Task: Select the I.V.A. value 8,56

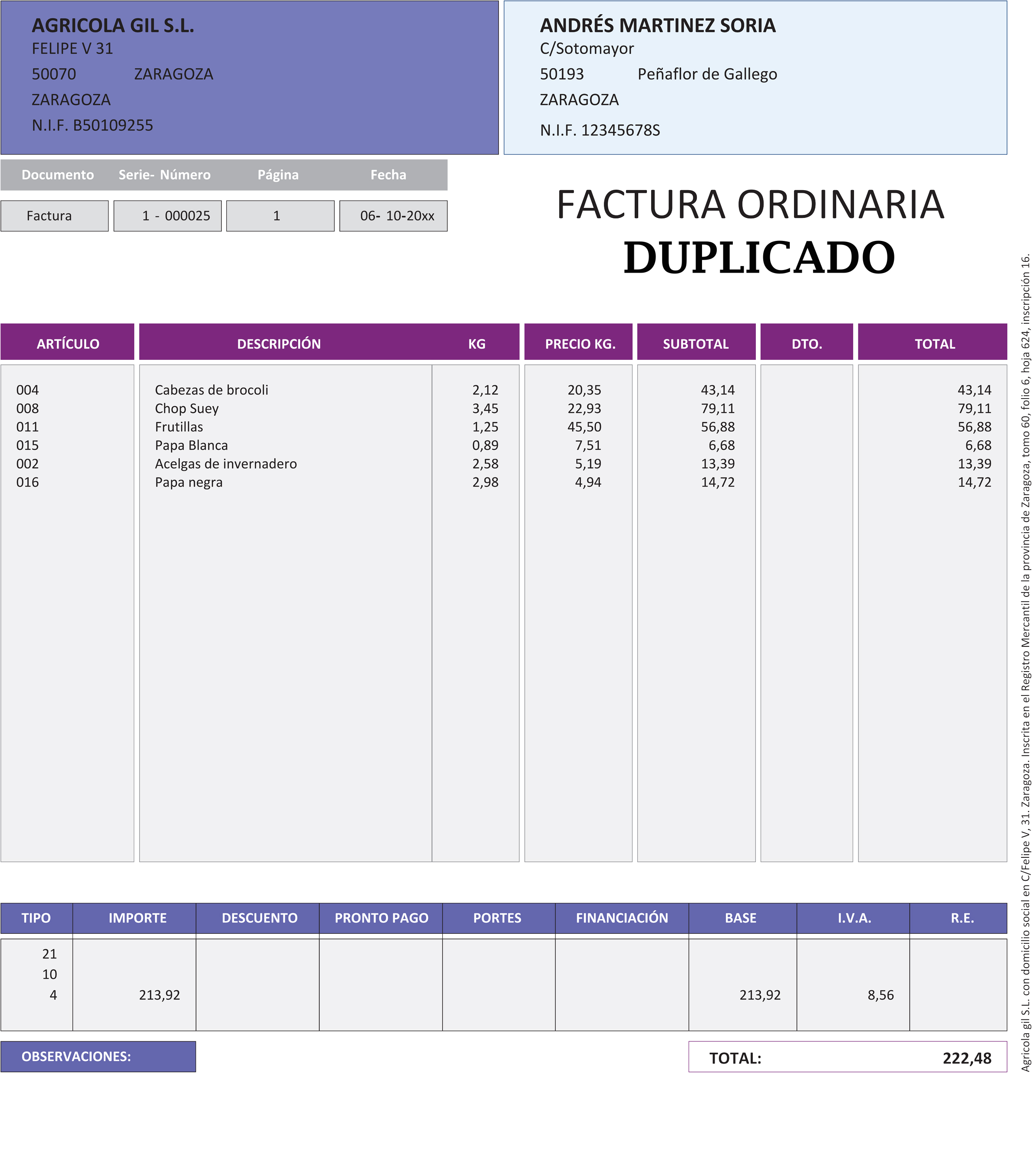Action: click(x=880, y=995)
